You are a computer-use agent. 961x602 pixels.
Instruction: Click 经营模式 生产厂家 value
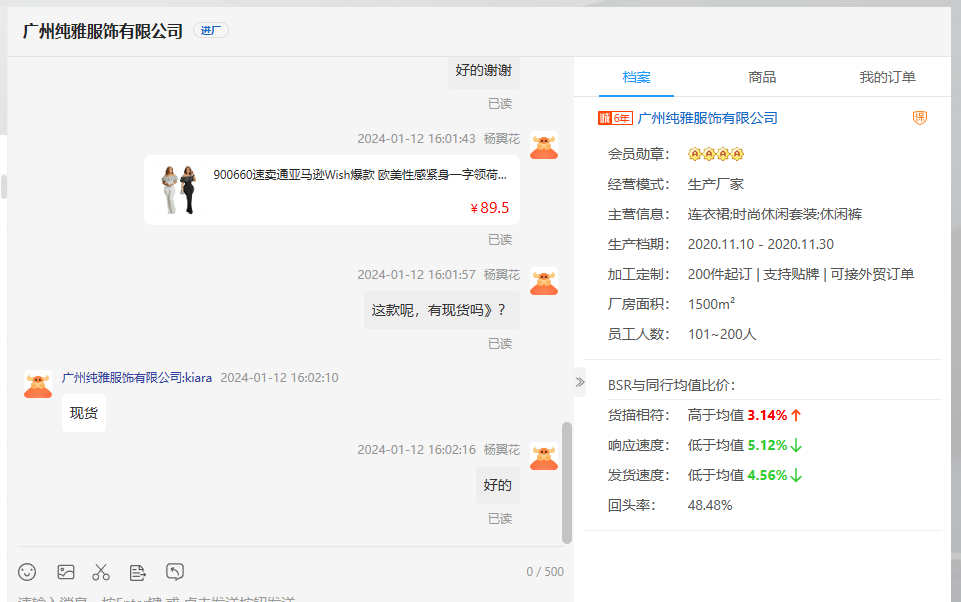[x=715, y=184]
